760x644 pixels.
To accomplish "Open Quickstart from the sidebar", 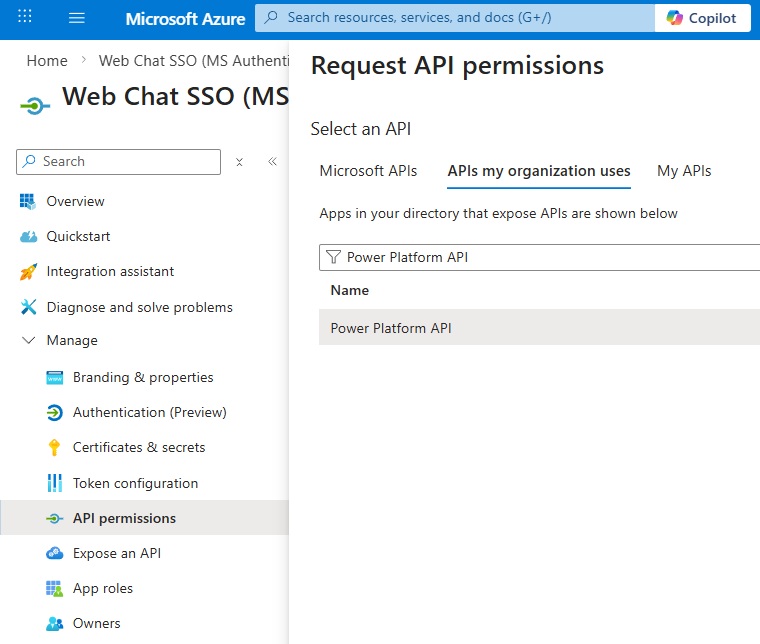I will point(78,236).
